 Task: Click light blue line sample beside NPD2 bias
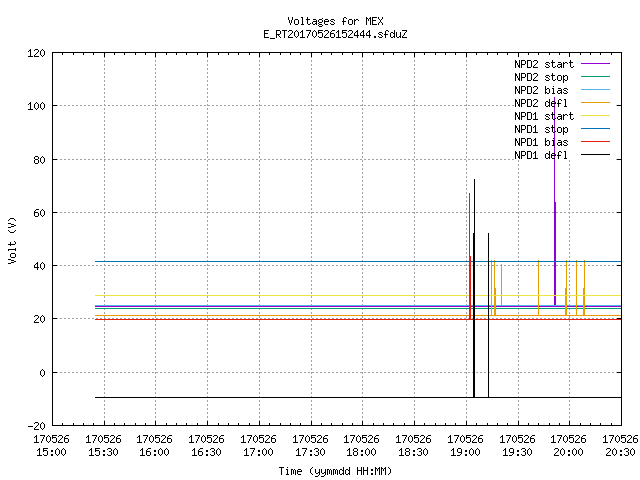point(596,90)
